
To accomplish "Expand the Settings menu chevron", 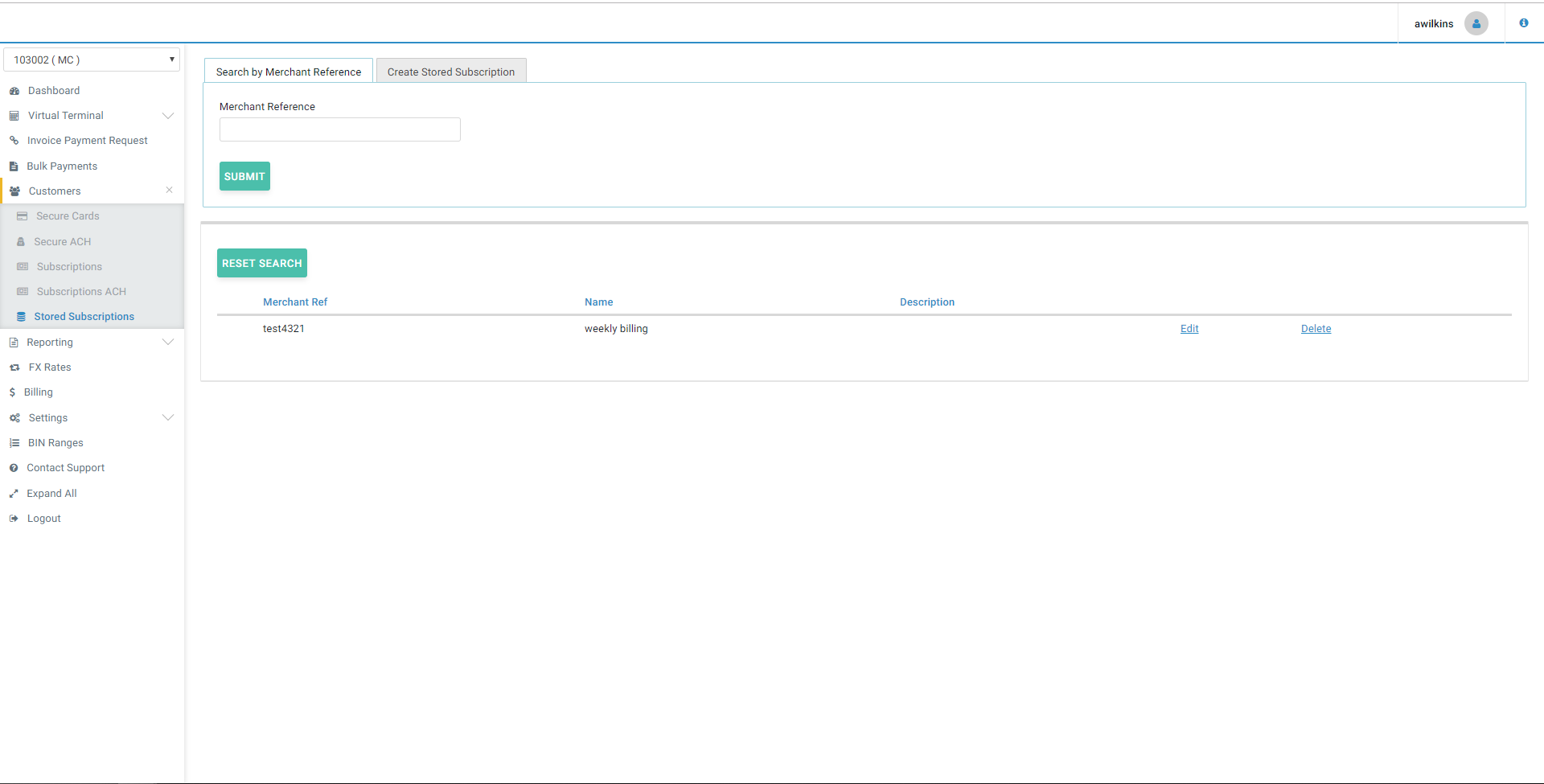I will (x=168, y=418).
